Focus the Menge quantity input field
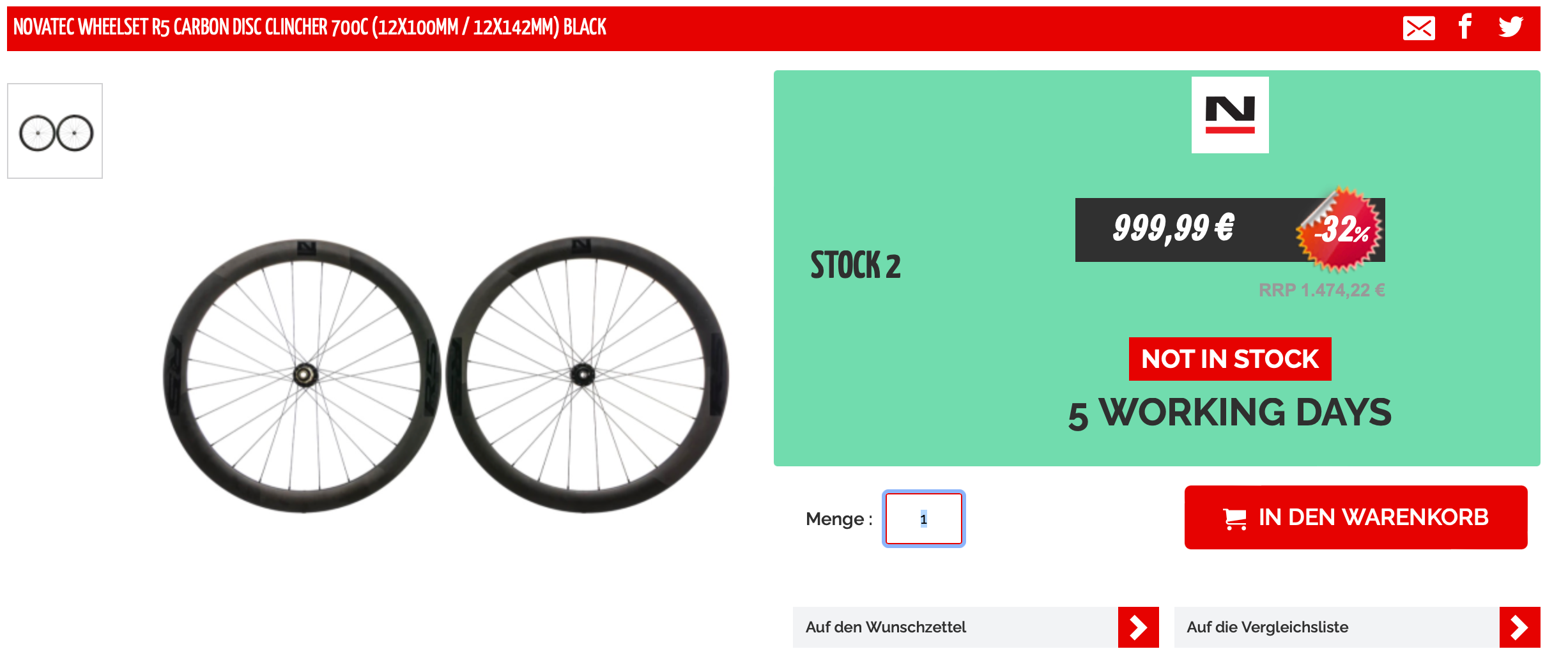The image size is (1568, 672). pyautogui.click(x=923, y=519)
